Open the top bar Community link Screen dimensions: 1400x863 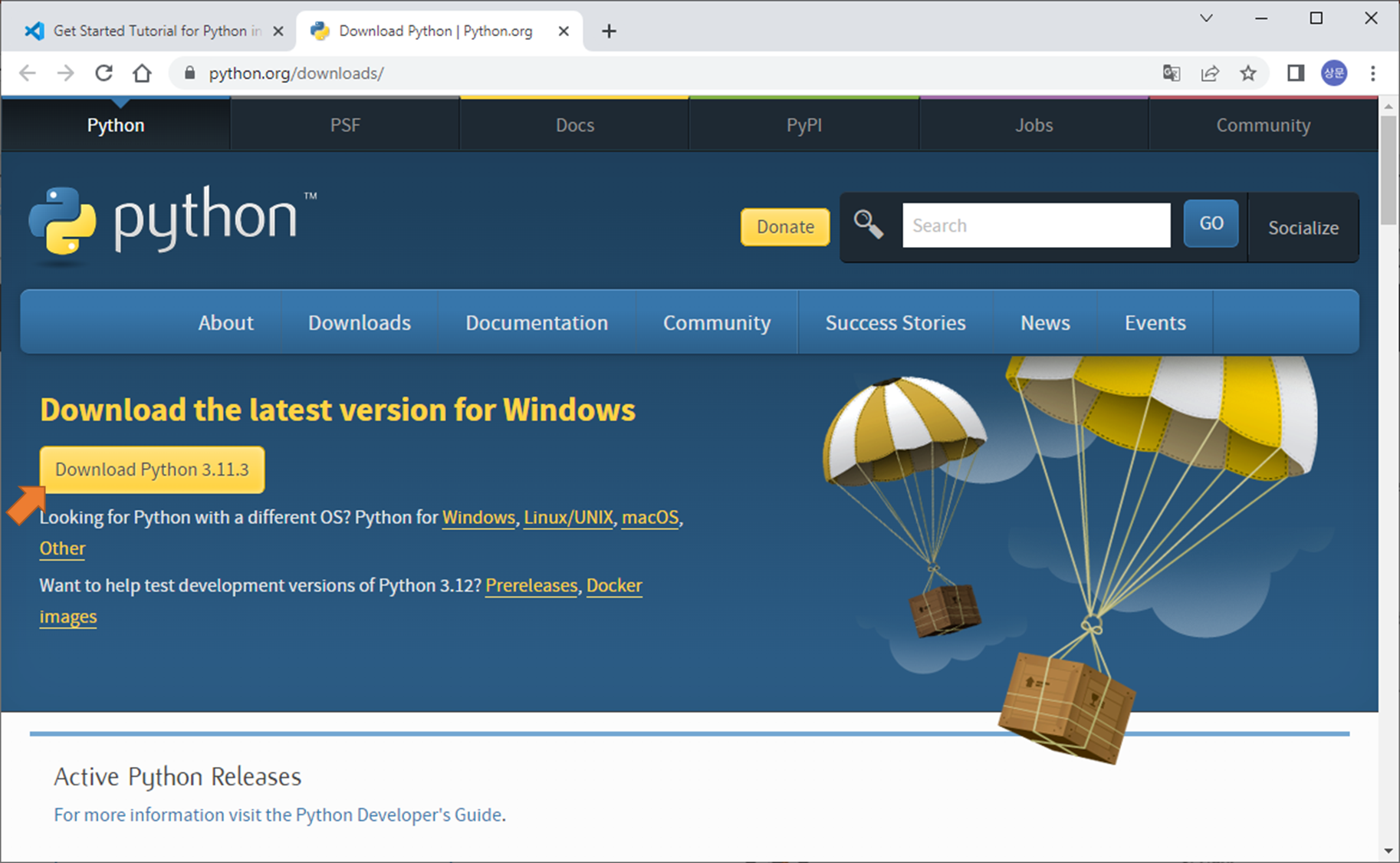1264,125
